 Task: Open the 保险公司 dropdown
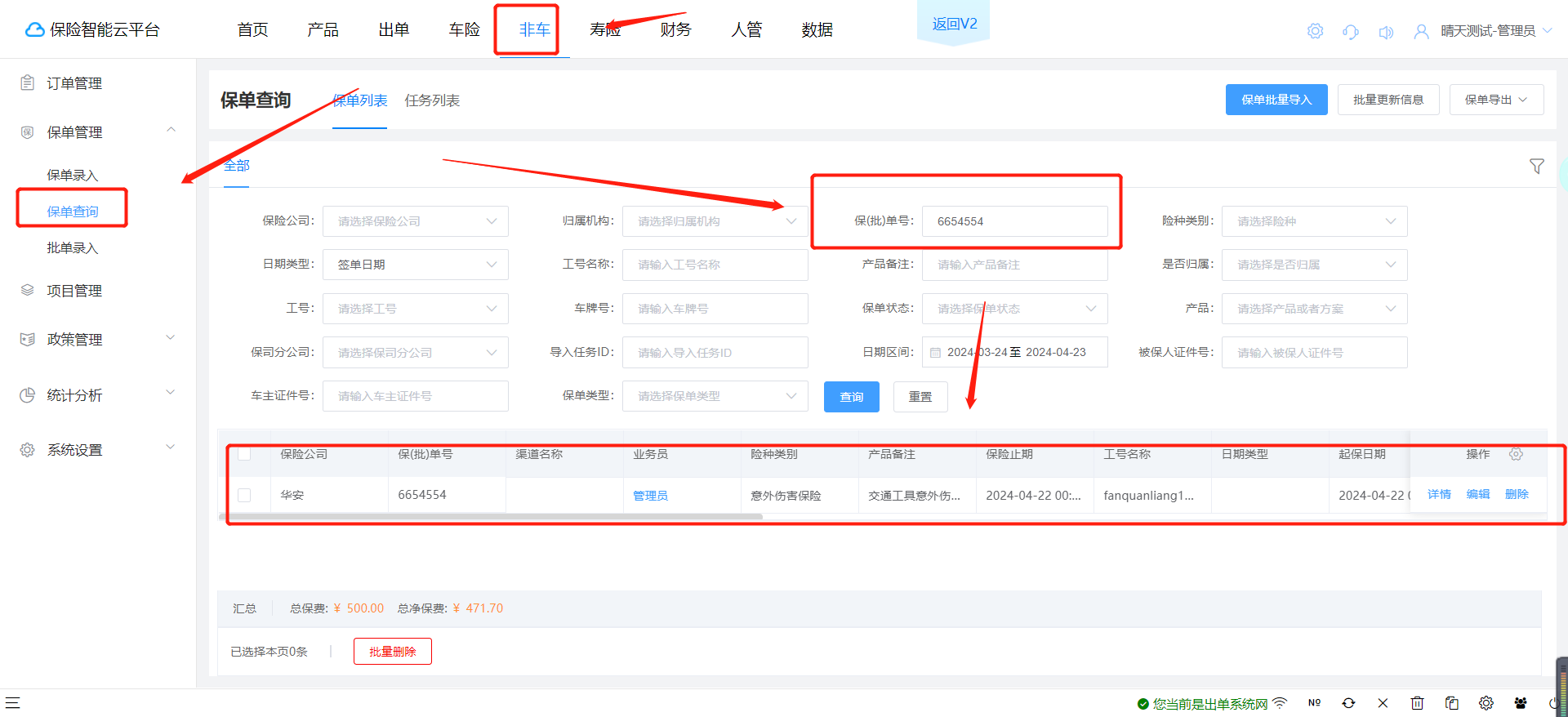pos(416,221)
